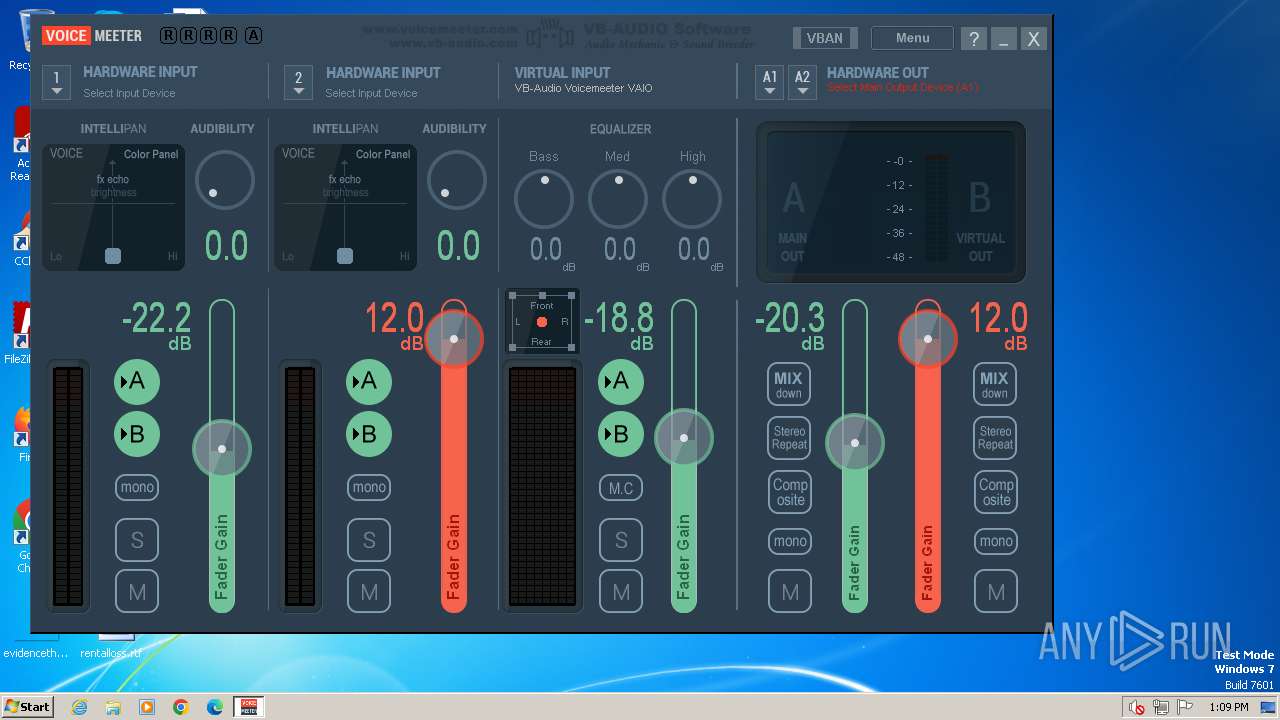Open Internet Explorer from taskbar
Screen dimensions: 1280x720
[x=79, y=707]
